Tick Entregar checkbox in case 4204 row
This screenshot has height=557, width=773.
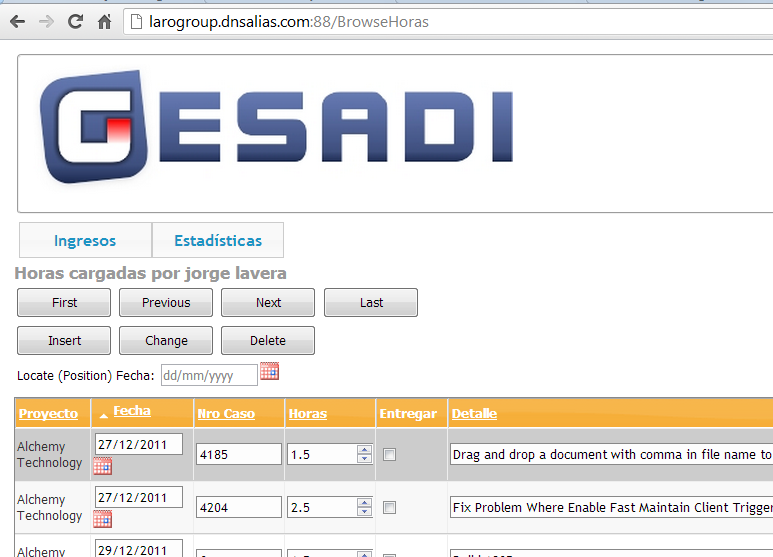point(389,507)
